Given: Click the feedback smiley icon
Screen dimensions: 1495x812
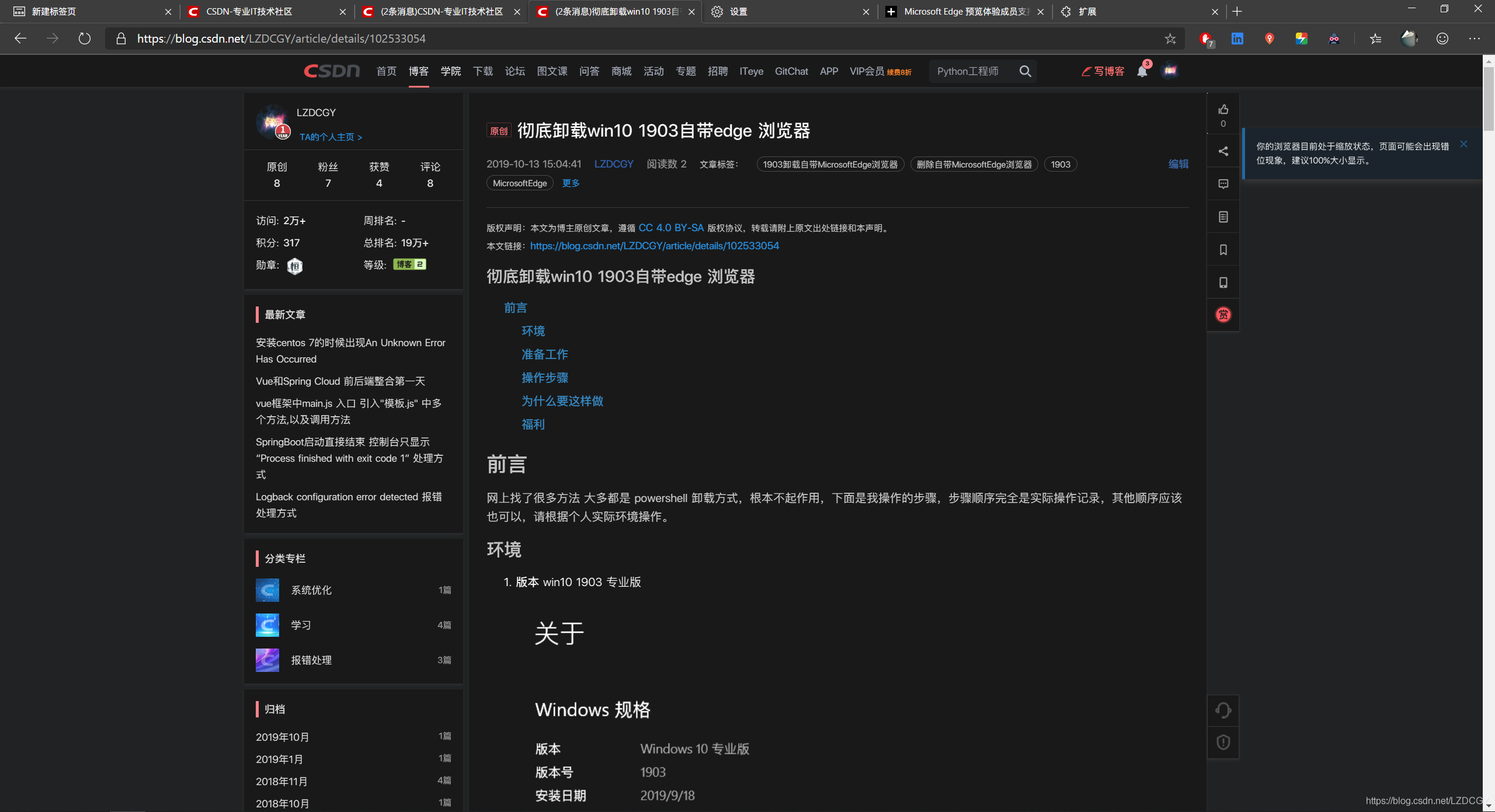Looking at the screenshot, I should (x=1442, y=39).
